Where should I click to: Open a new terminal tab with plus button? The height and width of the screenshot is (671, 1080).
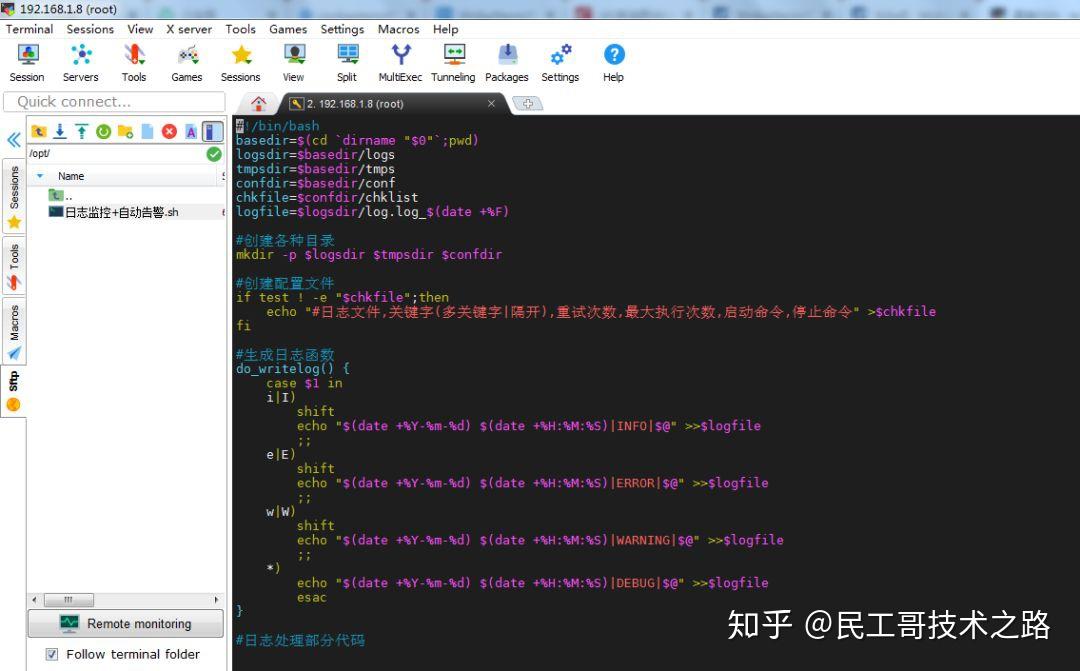pos(527,103)
